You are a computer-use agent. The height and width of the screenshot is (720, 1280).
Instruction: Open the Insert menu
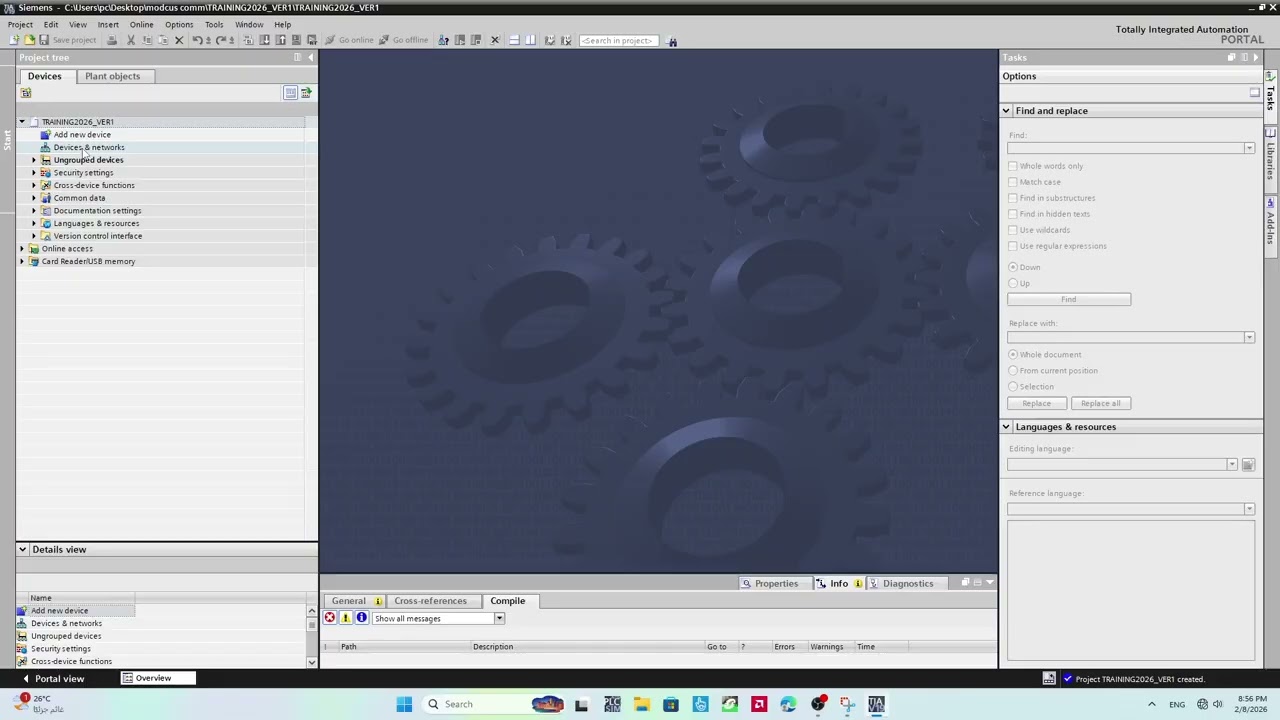click(x=108, y=24)
